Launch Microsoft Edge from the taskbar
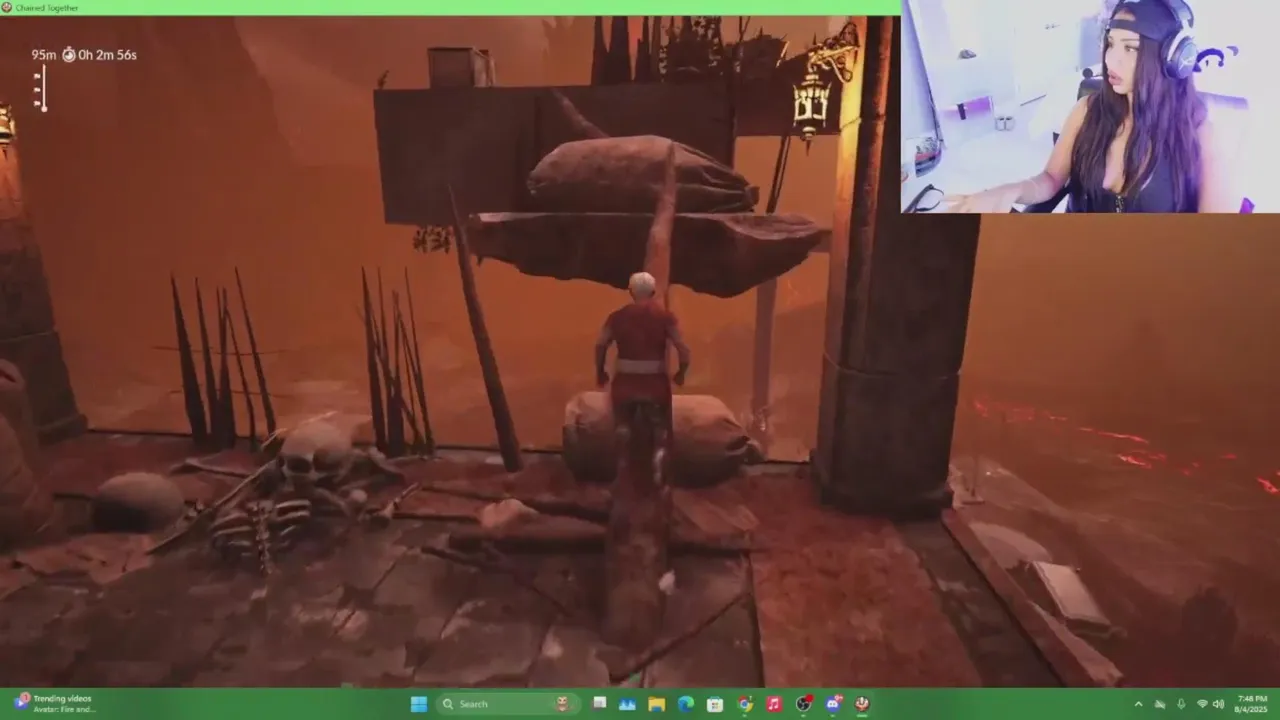Screen dimensions: 1280x720 686,704
